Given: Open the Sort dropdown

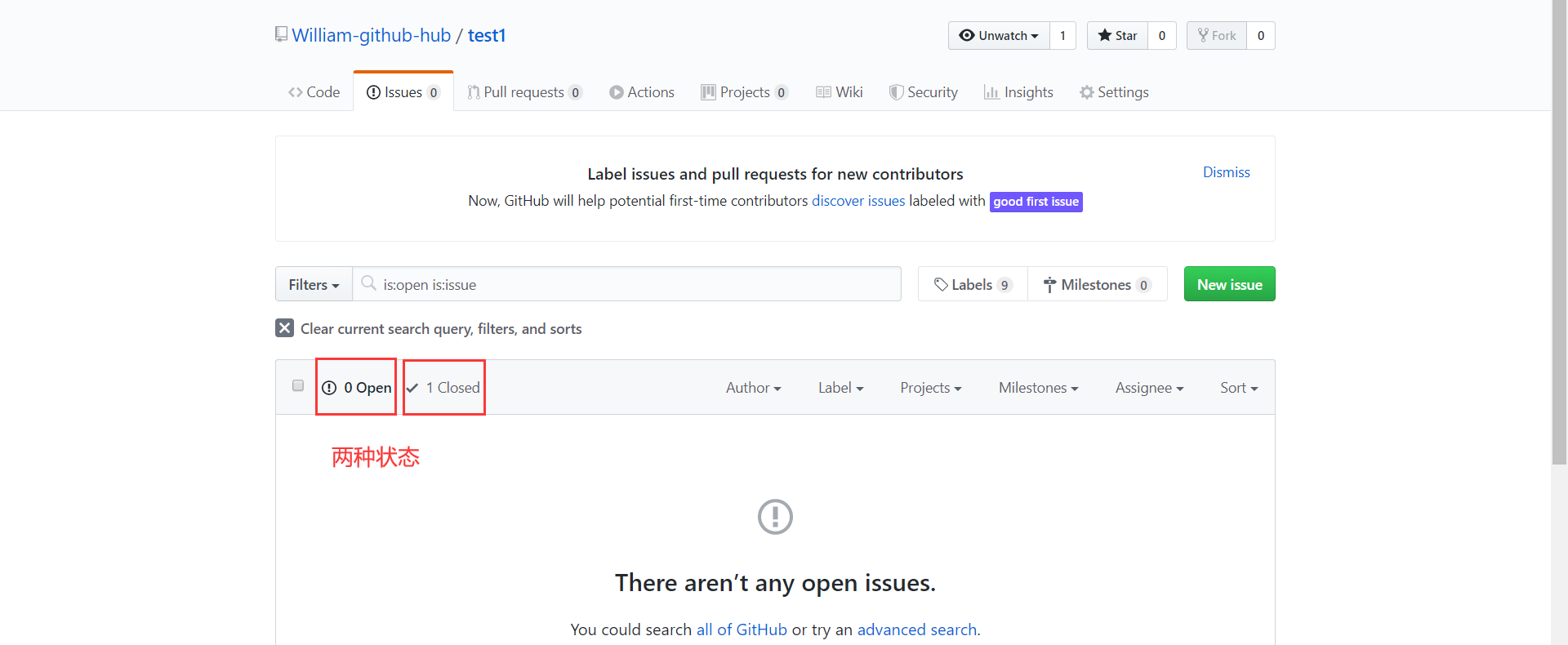Looking at the screenshot, I should coord(1239,388).
